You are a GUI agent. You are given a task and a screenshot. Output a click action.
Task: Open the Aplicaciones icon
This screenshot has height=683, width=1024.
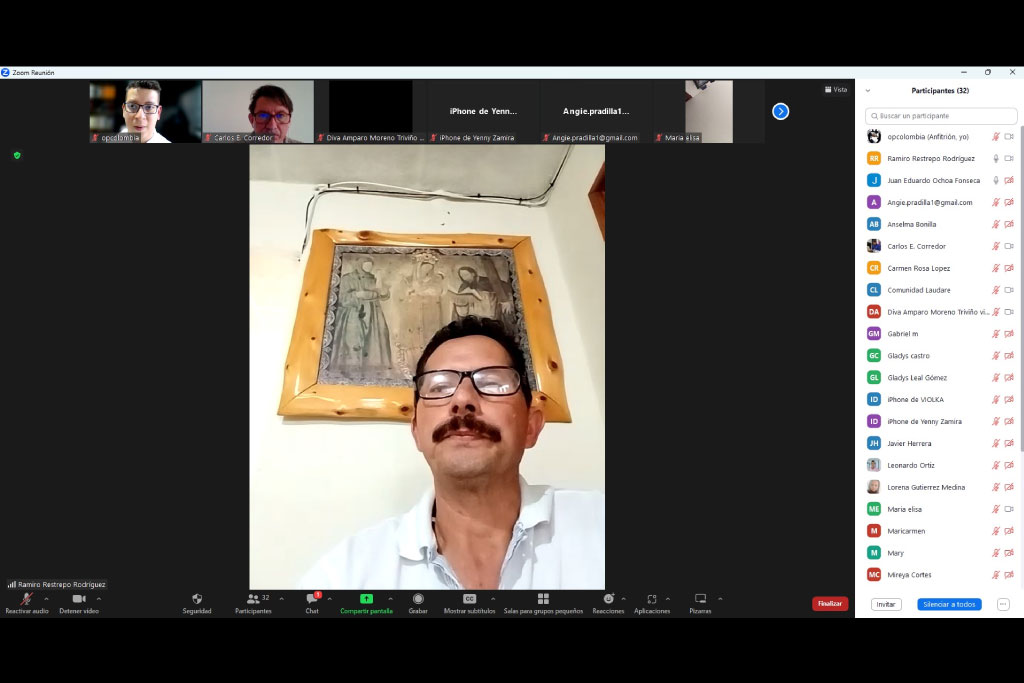(x=652, y=598)
